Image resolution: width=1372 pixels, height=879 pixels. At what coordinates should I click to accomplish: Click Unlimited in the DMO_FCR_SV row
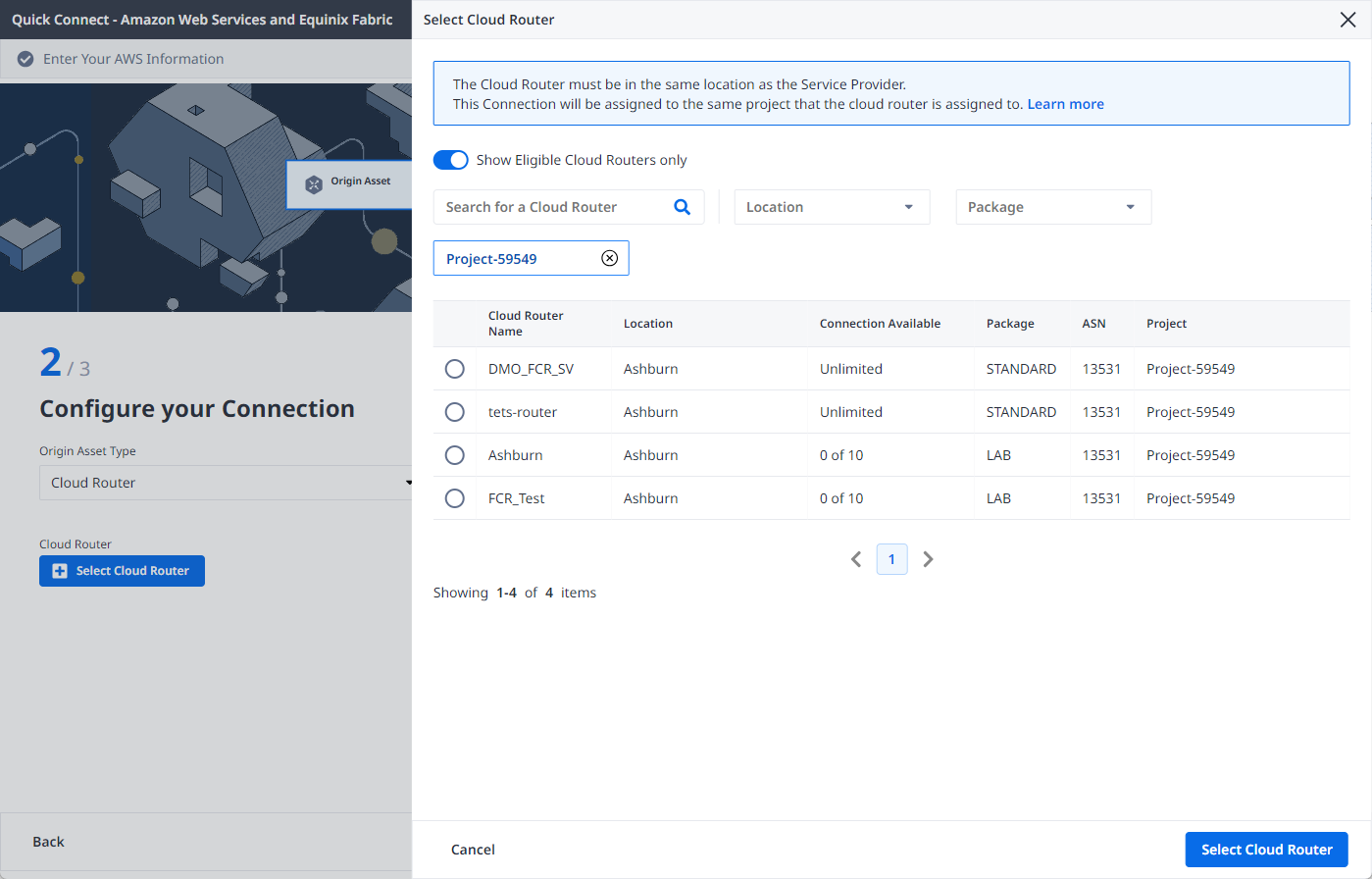click(851, 369)
